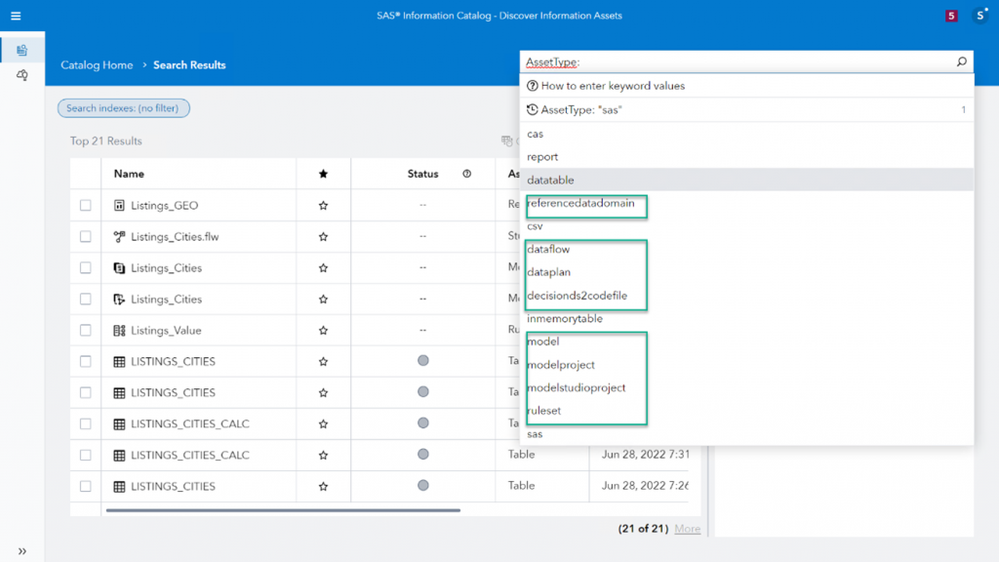Open the notifications badge showing 5
This screenshot has height=562, width=999.
click(x=951, y=16)
